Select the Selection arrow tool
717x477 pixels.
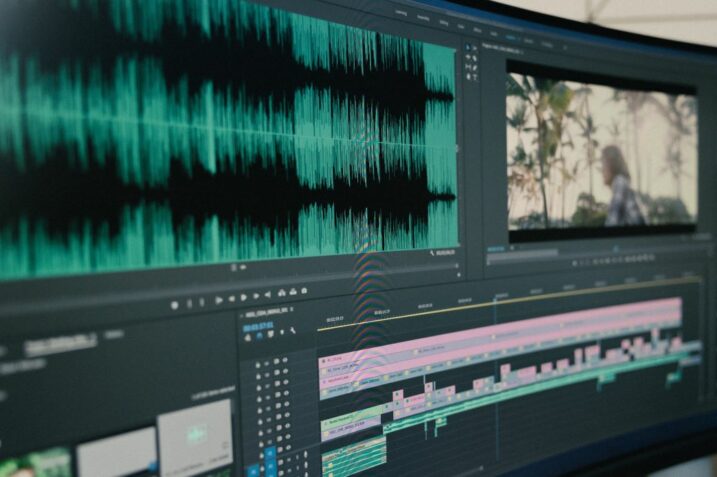[x=467, y=47]
